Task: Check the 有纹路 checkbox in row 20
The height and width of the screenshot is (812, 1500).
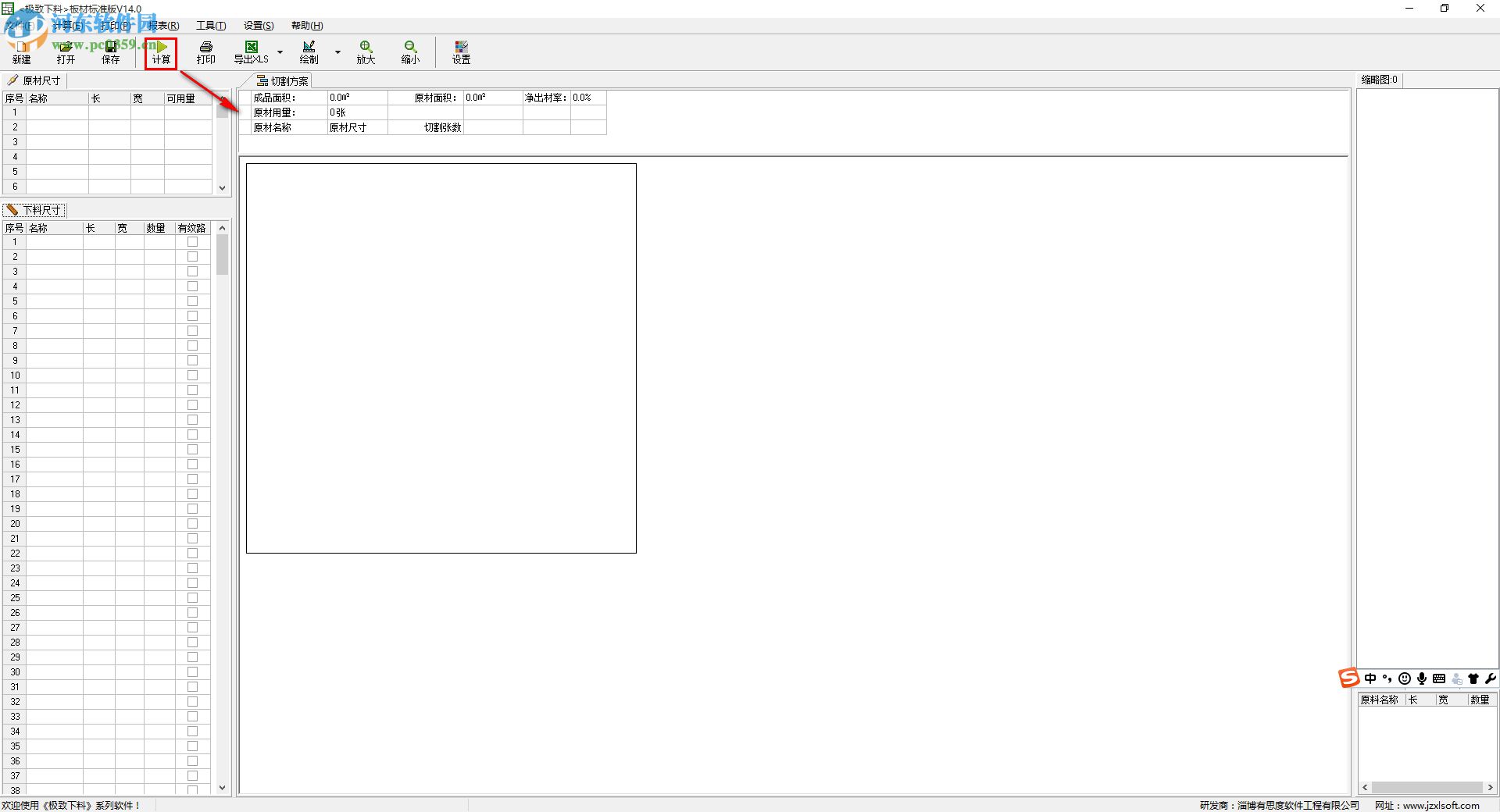Action: point(192,524)
